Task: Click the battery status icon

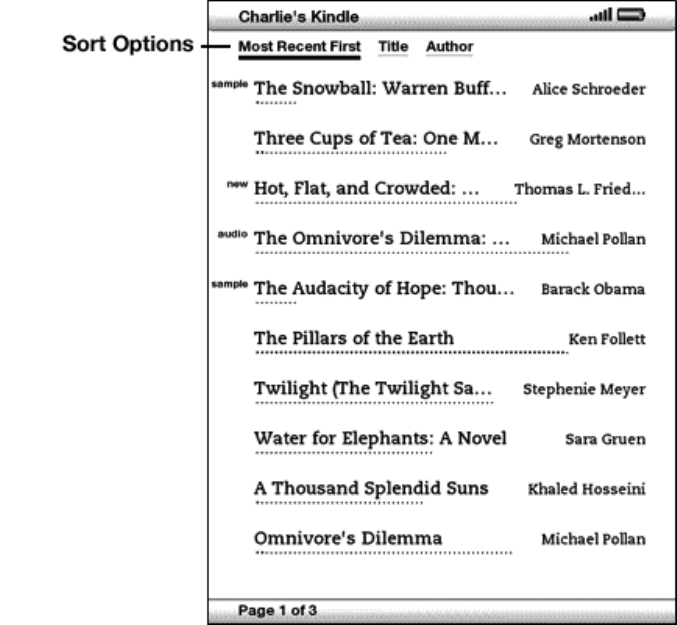Action: point(633,15)
